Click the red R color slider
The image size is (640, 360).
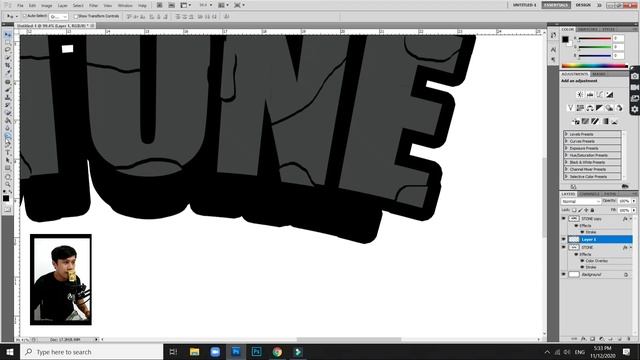click(x=595, y=39)
